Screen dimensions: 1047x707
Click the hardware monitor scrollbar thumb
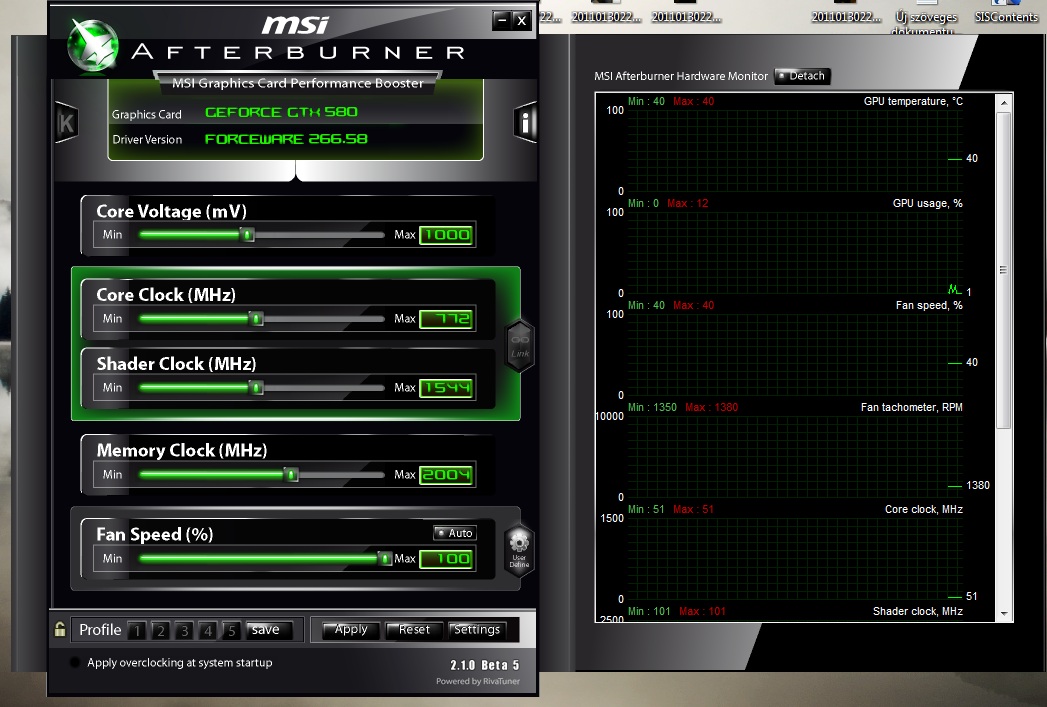tap(1004, 270)
